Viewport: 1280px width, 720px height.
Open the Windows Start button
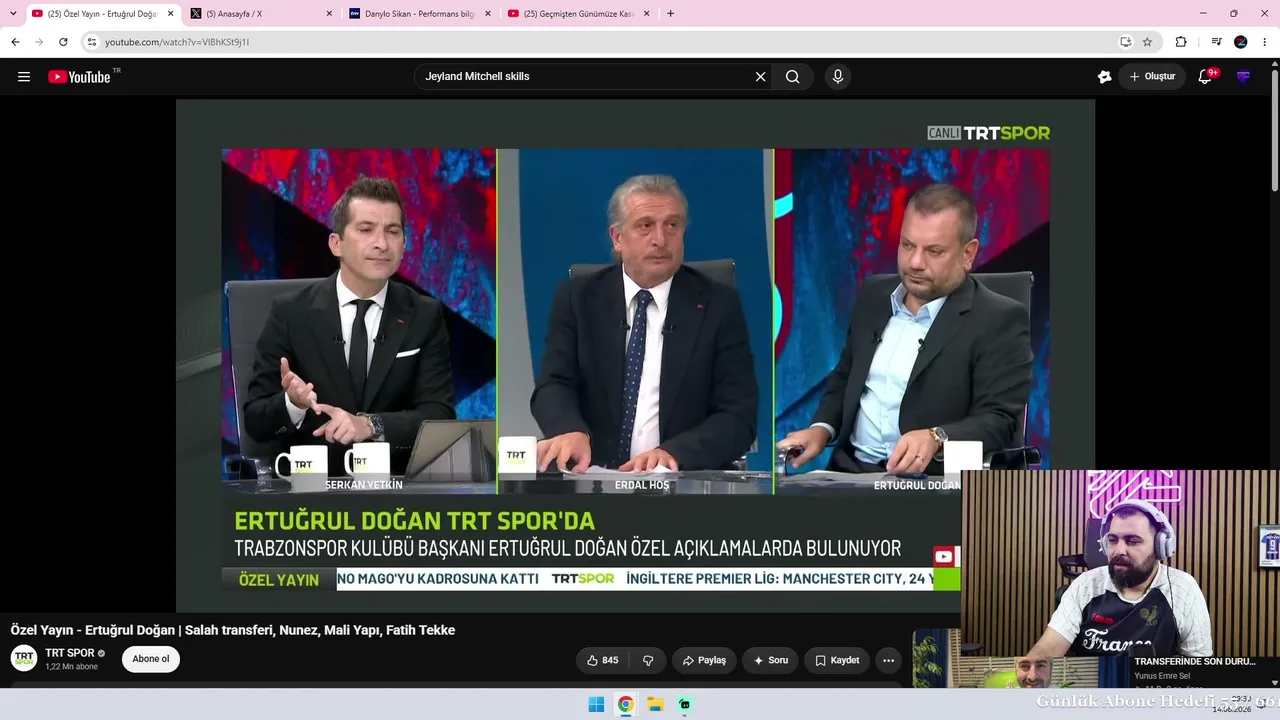(x=596, y=704)
